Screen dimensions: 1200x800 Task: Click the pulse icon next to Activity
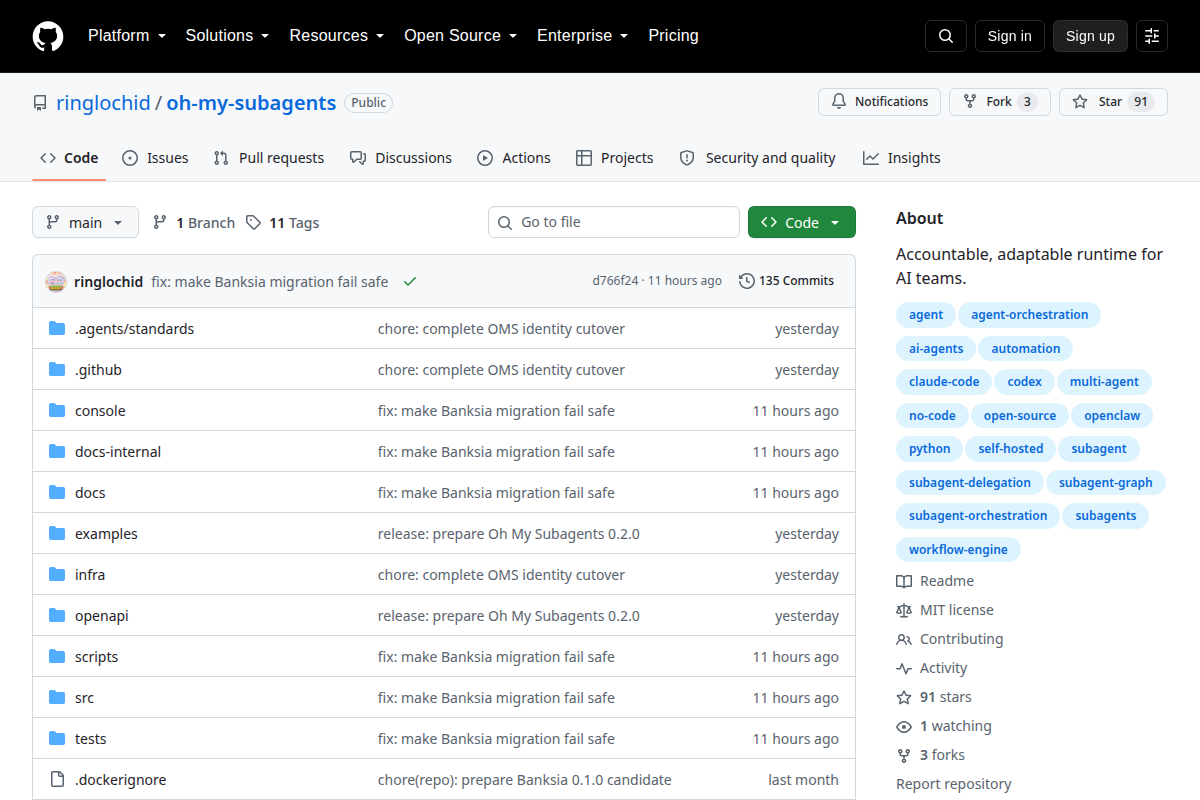904,668
